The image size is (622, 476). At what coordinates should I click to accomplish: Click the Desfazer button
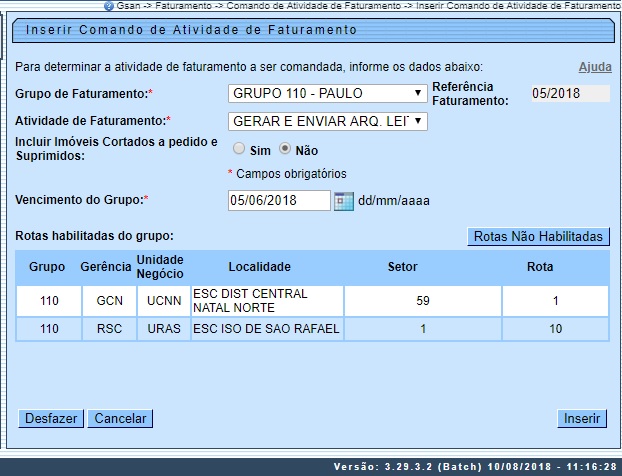point(51,418)
